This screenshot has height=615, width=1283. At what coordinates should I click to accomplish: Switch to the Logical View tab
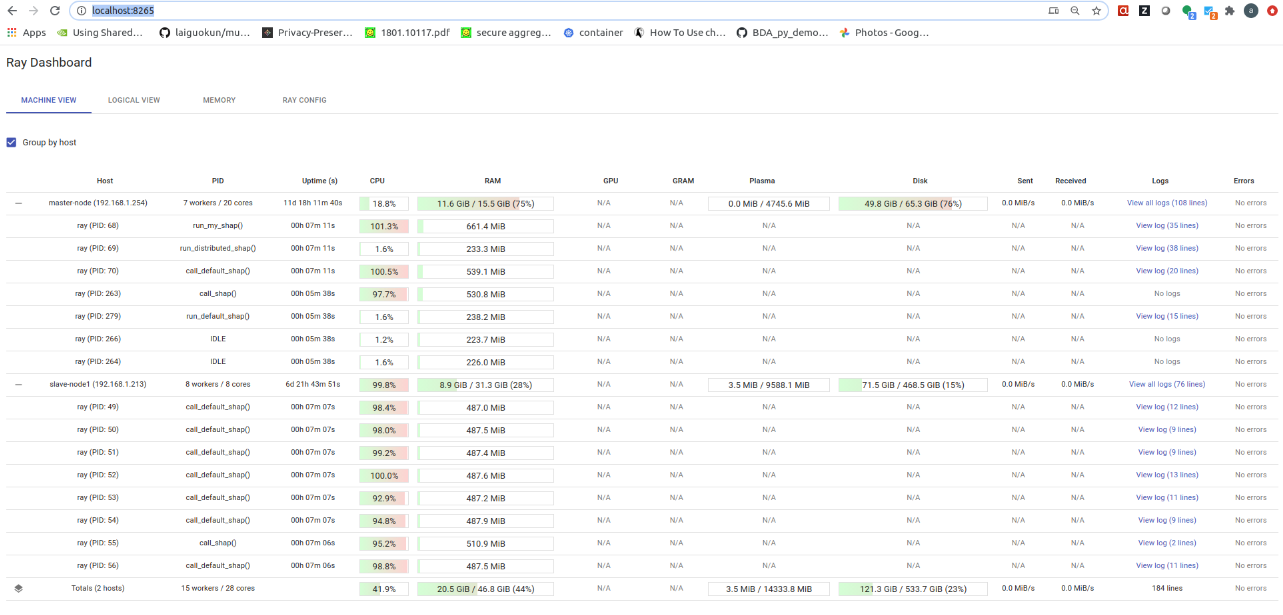point(134,100)
